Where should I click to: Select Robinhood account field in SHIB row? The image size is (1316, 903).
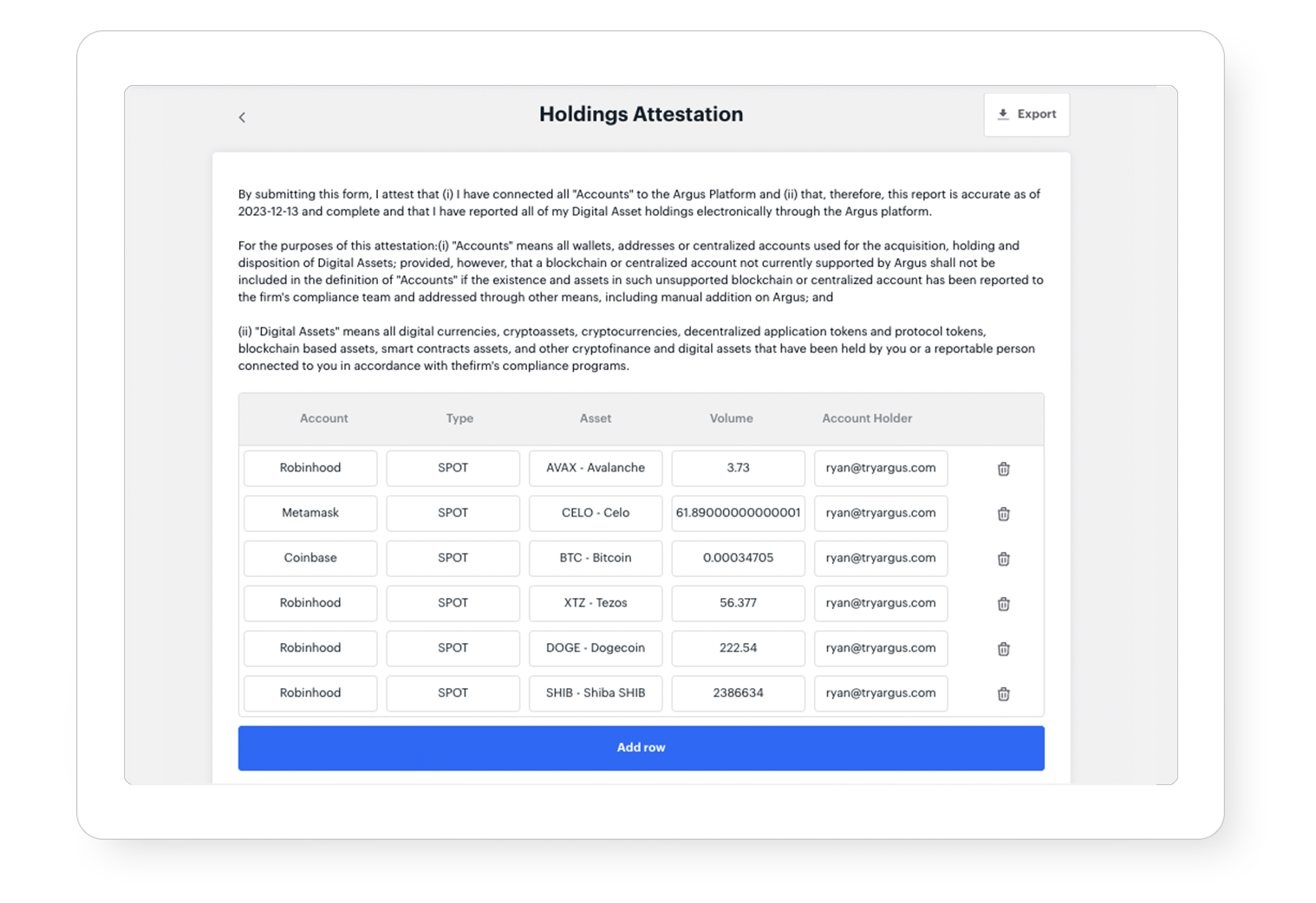310,693
